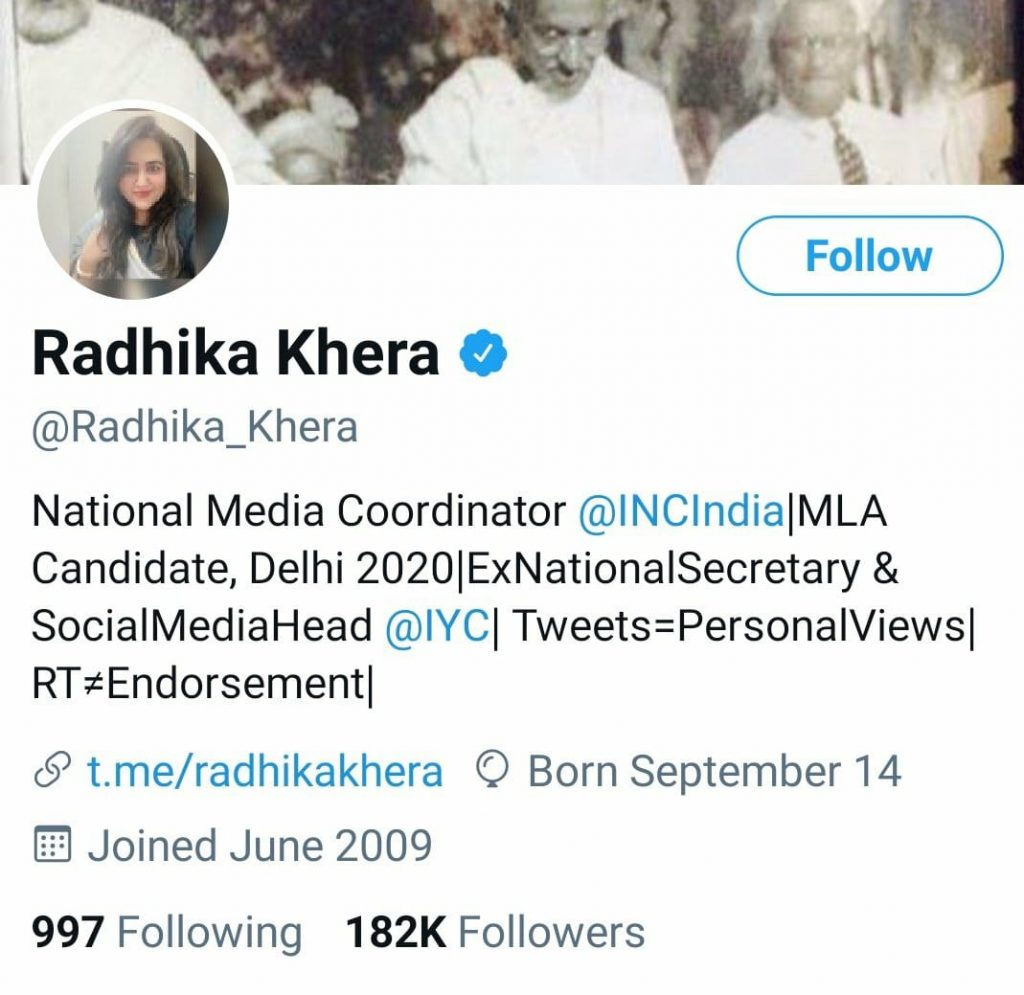The image size is (1024, 995).
Task: Click the Joined June 2009 text
Action: point(259,846)
